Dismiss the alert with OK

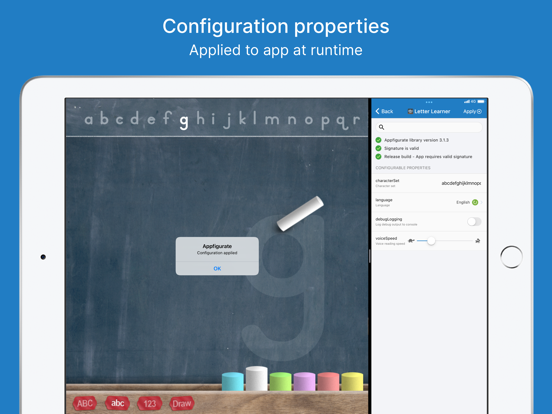click(217, 268)
